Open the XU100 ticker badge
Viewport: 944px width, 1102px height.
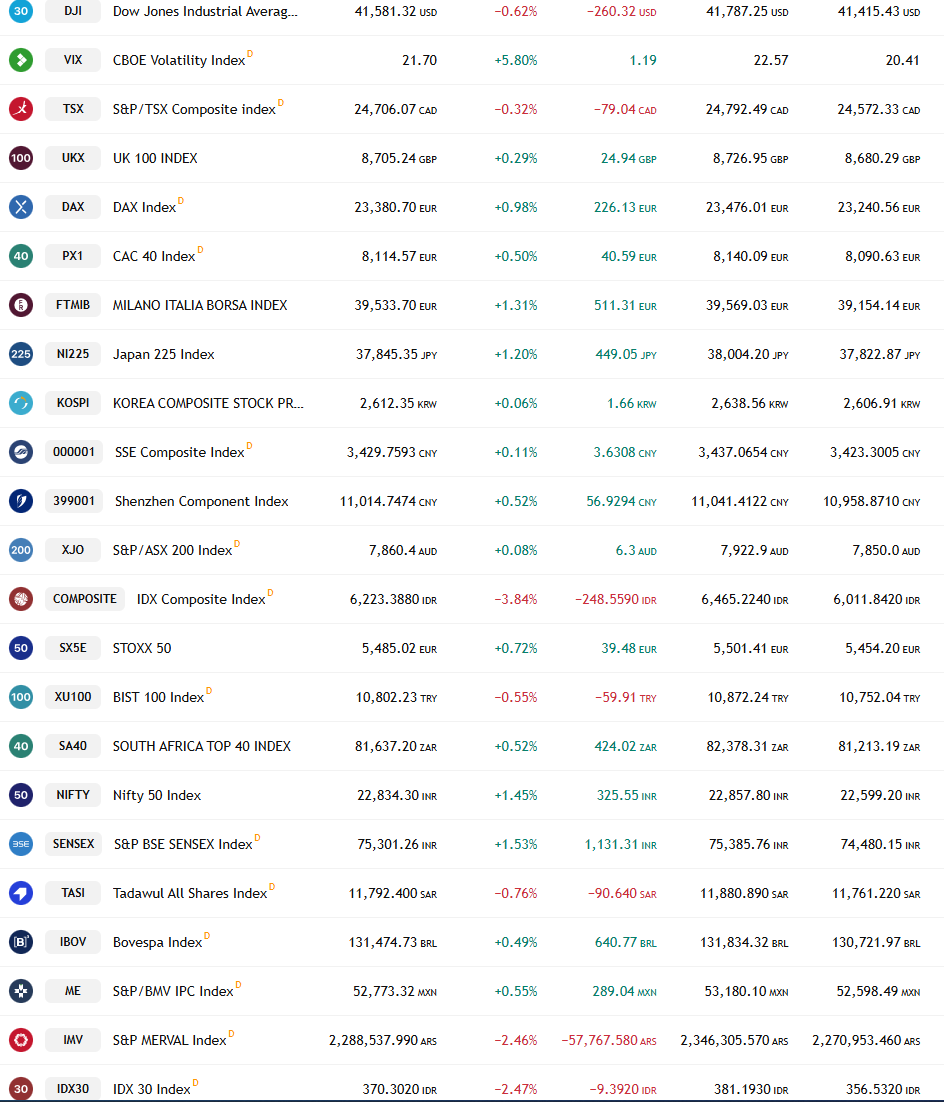73,697
